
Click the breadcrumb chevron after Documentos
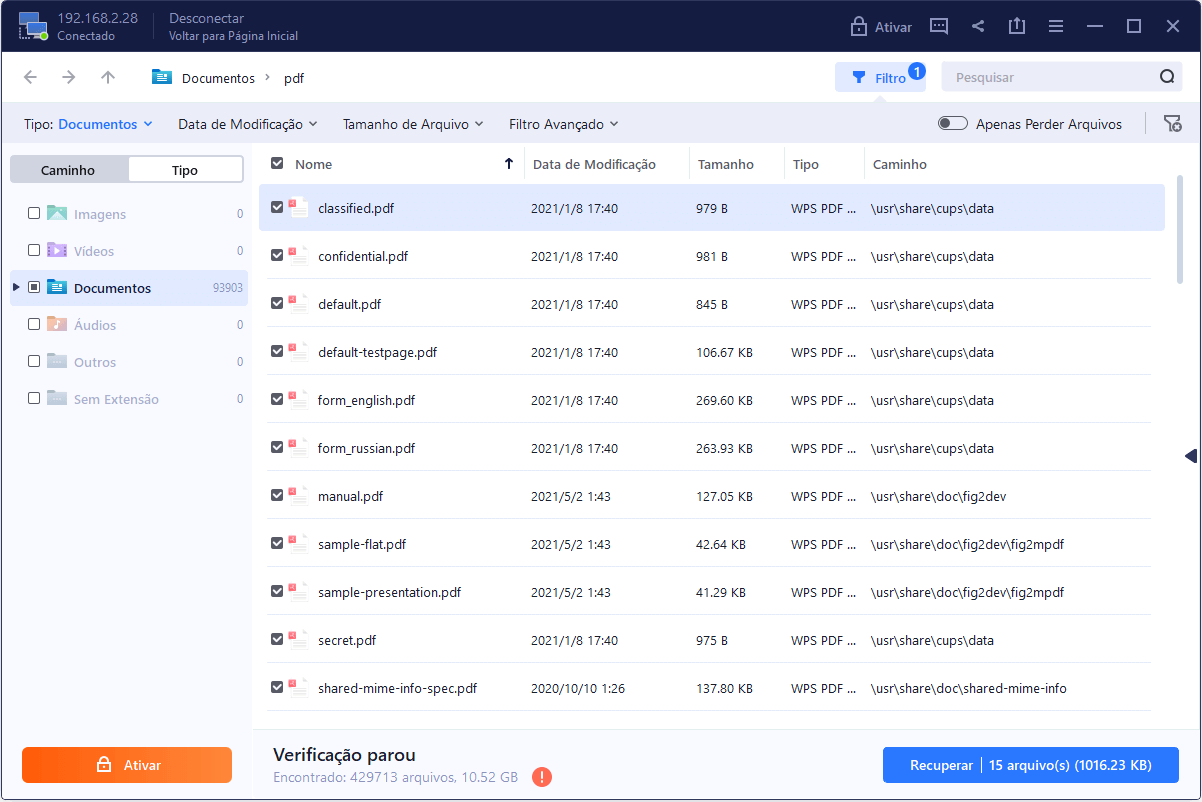[267, 77]
